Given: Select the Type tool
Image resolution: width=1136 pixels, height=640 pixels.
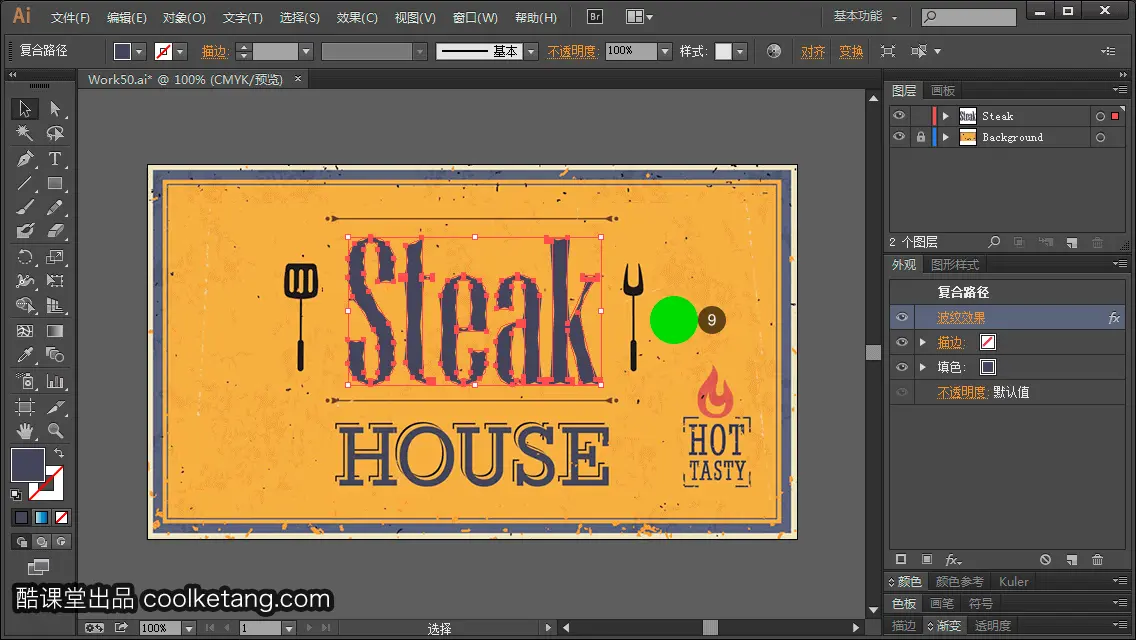Looking at the screenshot, I should pos(55,158).
